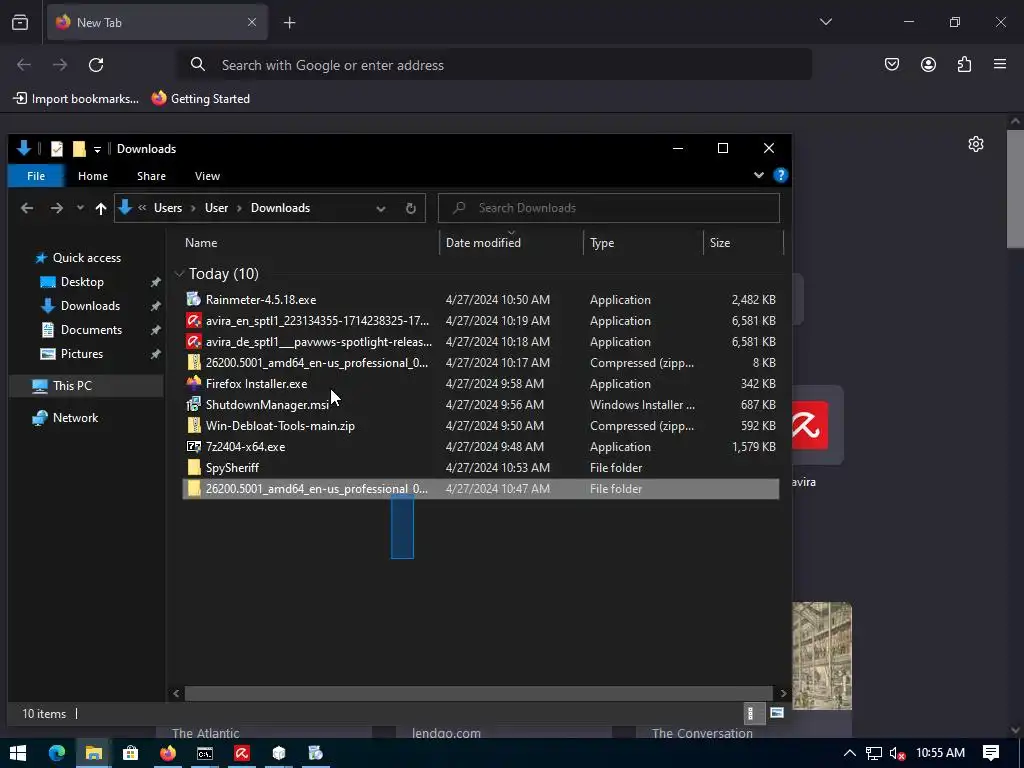The height and width of the screenshot is (768, 1024).
Task: Select the SpySheriff folder
Action: coord(481,468)
